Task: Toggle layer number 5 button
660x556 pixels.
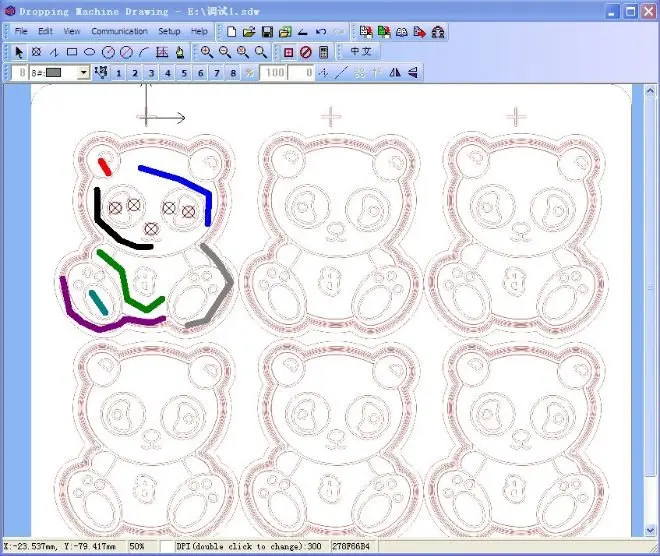Action: click(x=185, y=73)
